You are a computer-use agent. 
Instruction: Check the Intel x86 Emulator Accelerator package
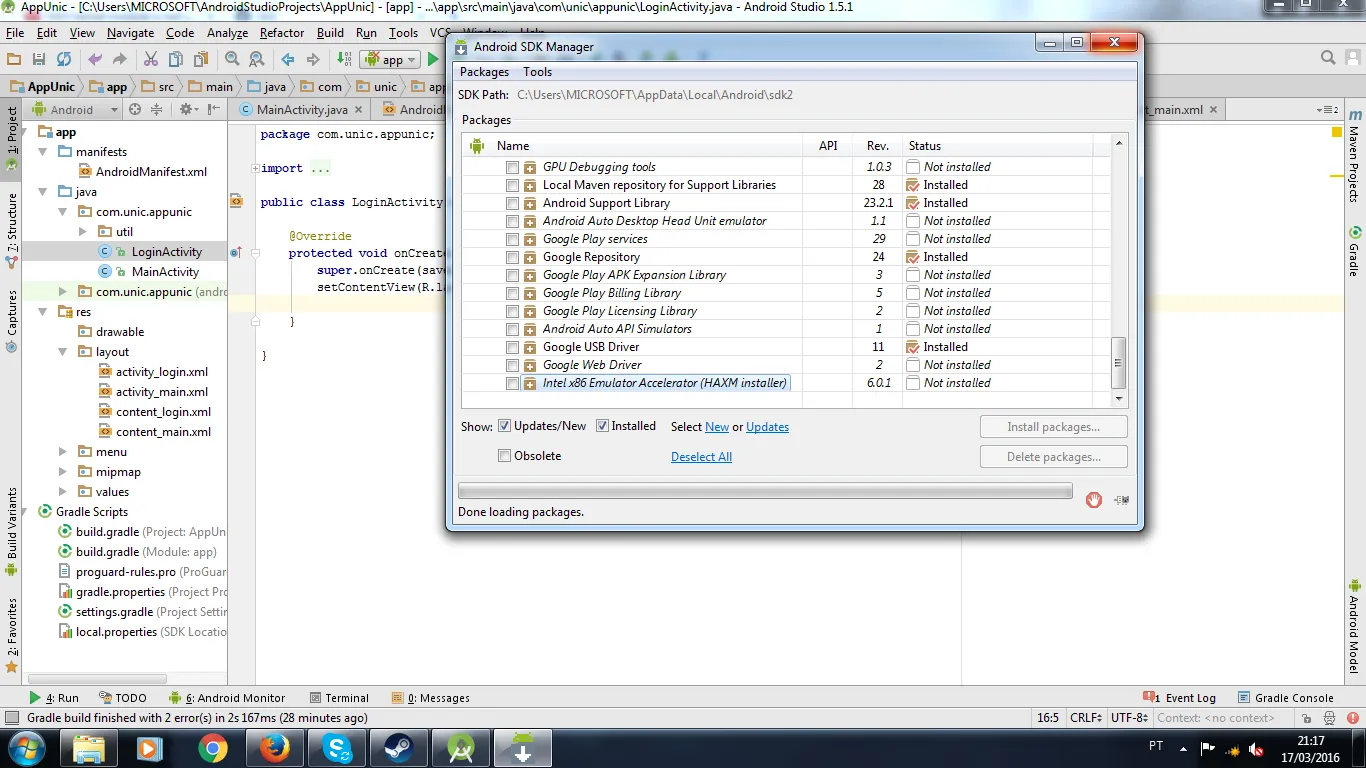click(x=512, y=383)
